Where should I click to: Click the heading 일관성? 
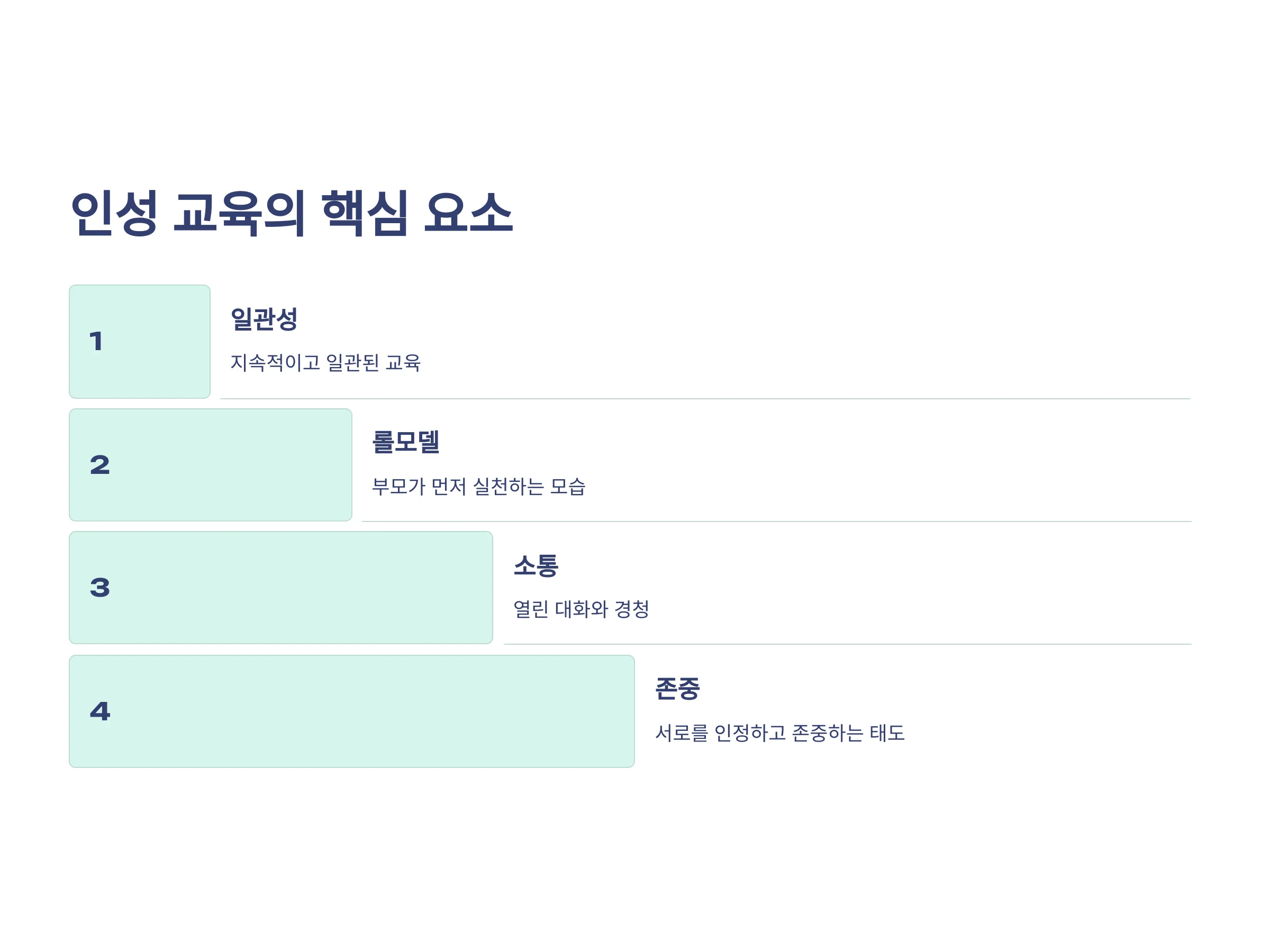[x=264, y=319]
